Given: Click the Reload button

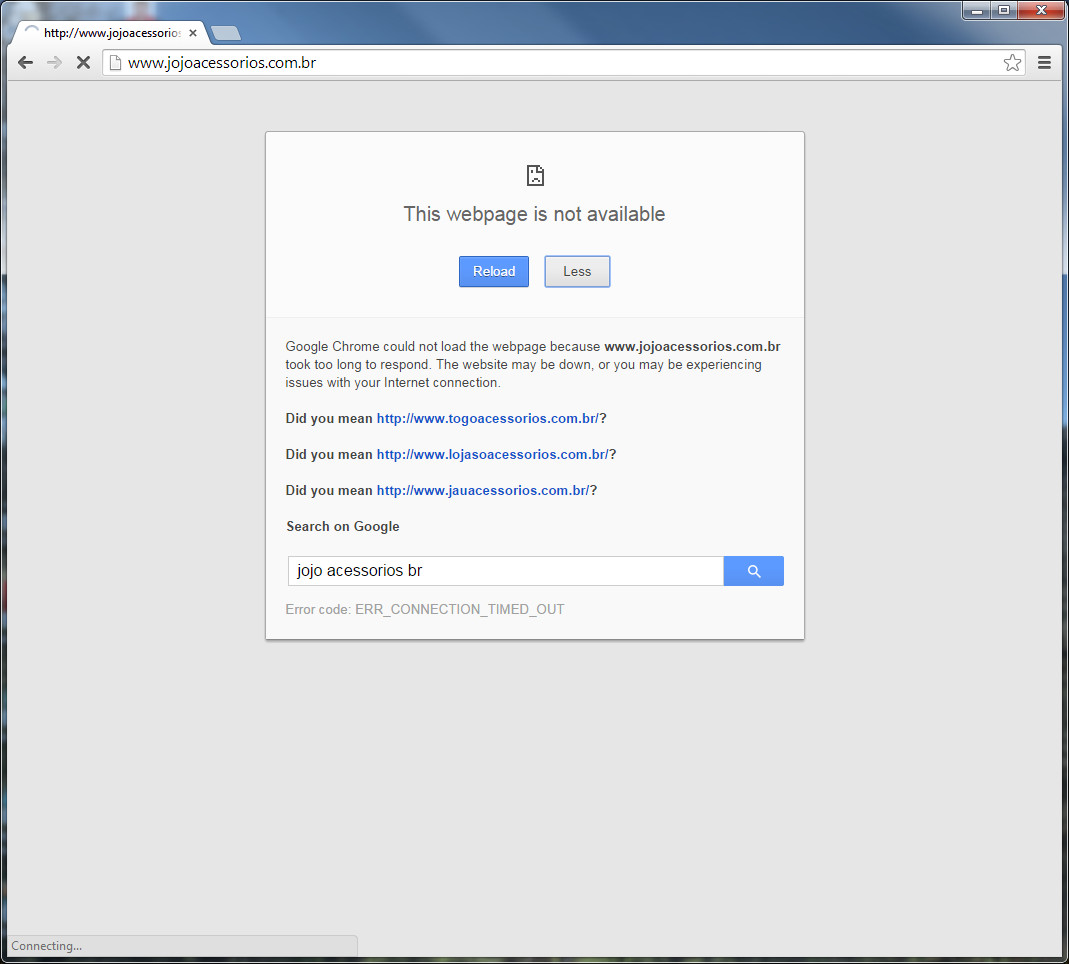Looking at the screenshot, I should click(494, 271).
